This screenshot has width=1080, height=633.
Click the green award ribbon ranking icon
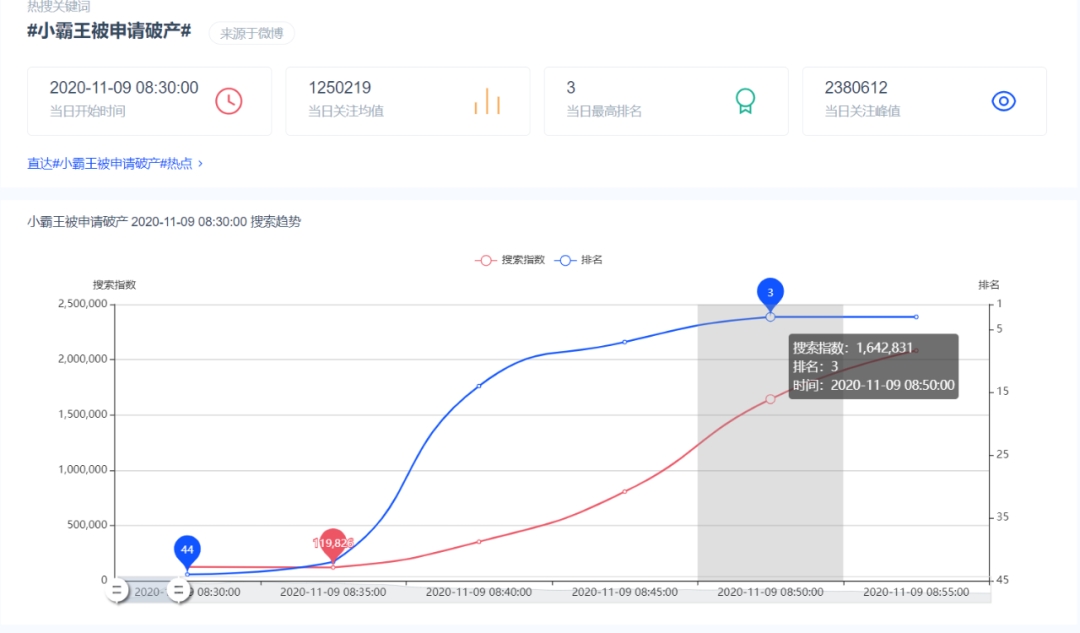pyautogui.click(x=745, y=100)
